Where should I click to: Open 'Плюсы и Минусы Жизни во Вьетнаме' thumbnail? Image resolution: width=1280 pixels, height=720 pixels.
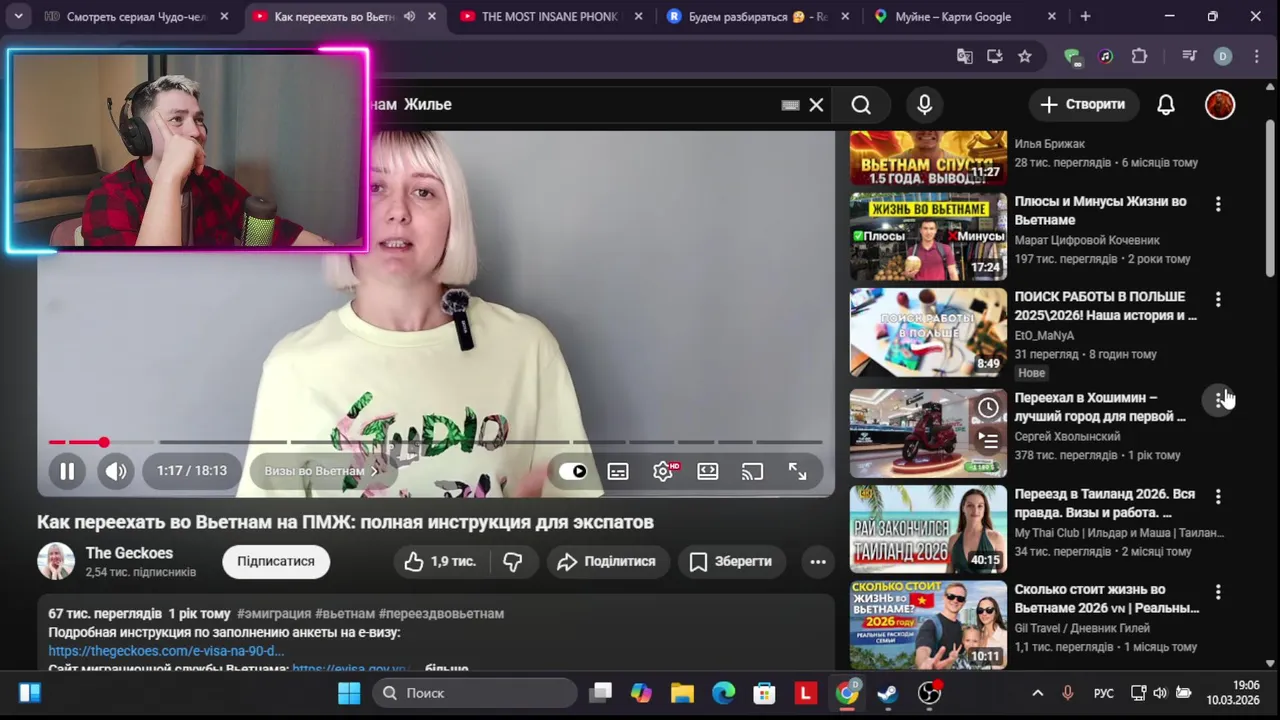pos(928,237)
